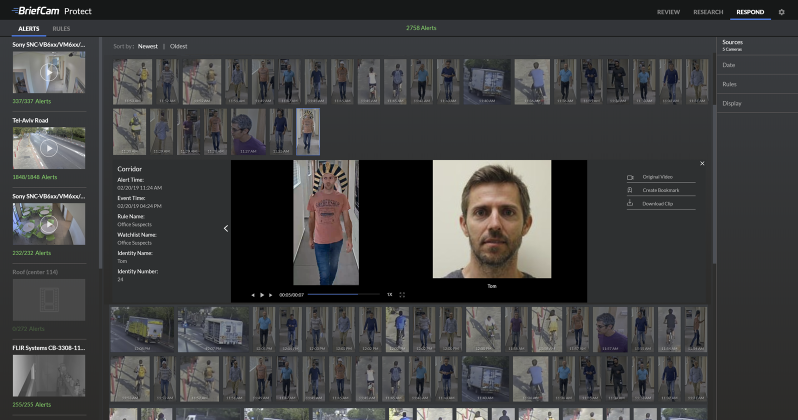Expand the Sources filter panel

tap(756, 45)
